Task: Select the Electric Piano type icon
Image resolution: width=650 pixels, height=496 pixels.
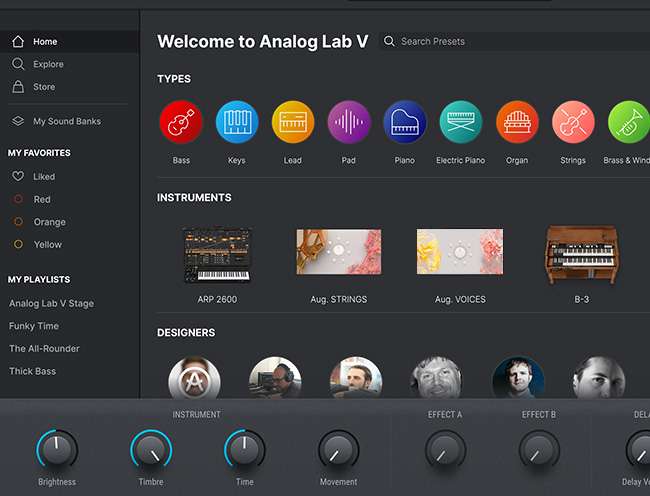Action: 461,122
